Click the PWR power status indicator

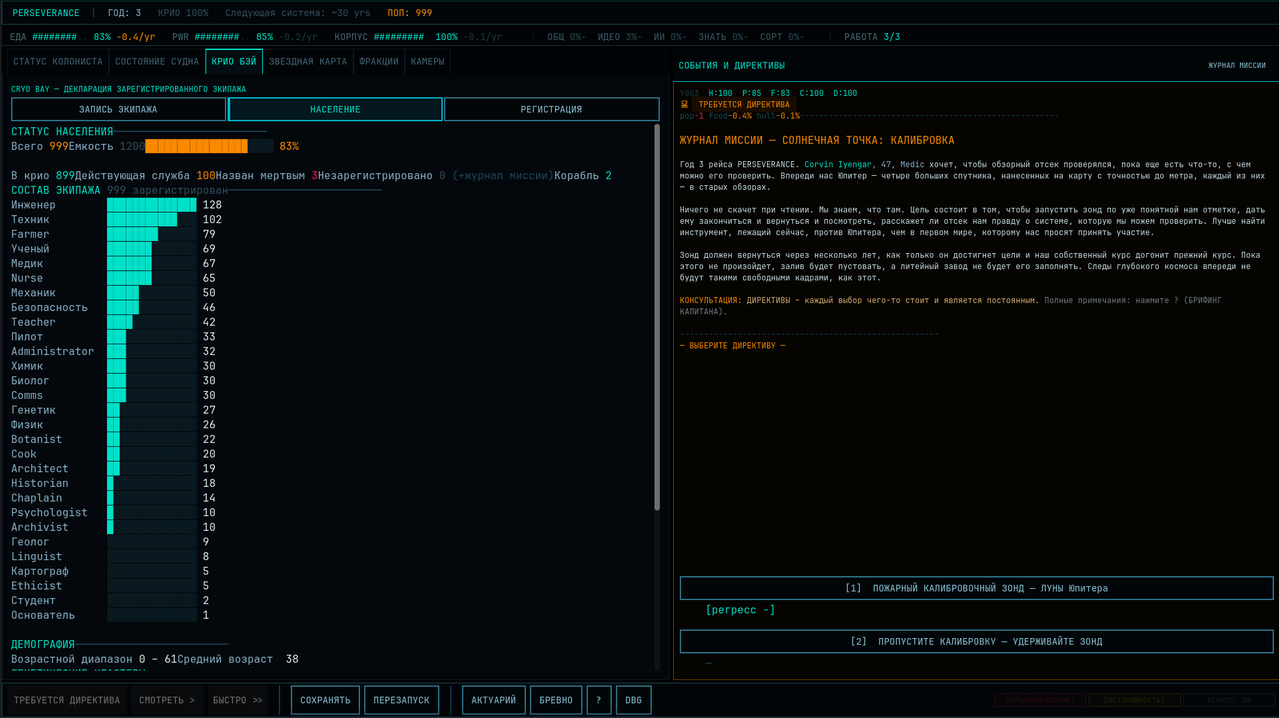[x=245, y=37]
